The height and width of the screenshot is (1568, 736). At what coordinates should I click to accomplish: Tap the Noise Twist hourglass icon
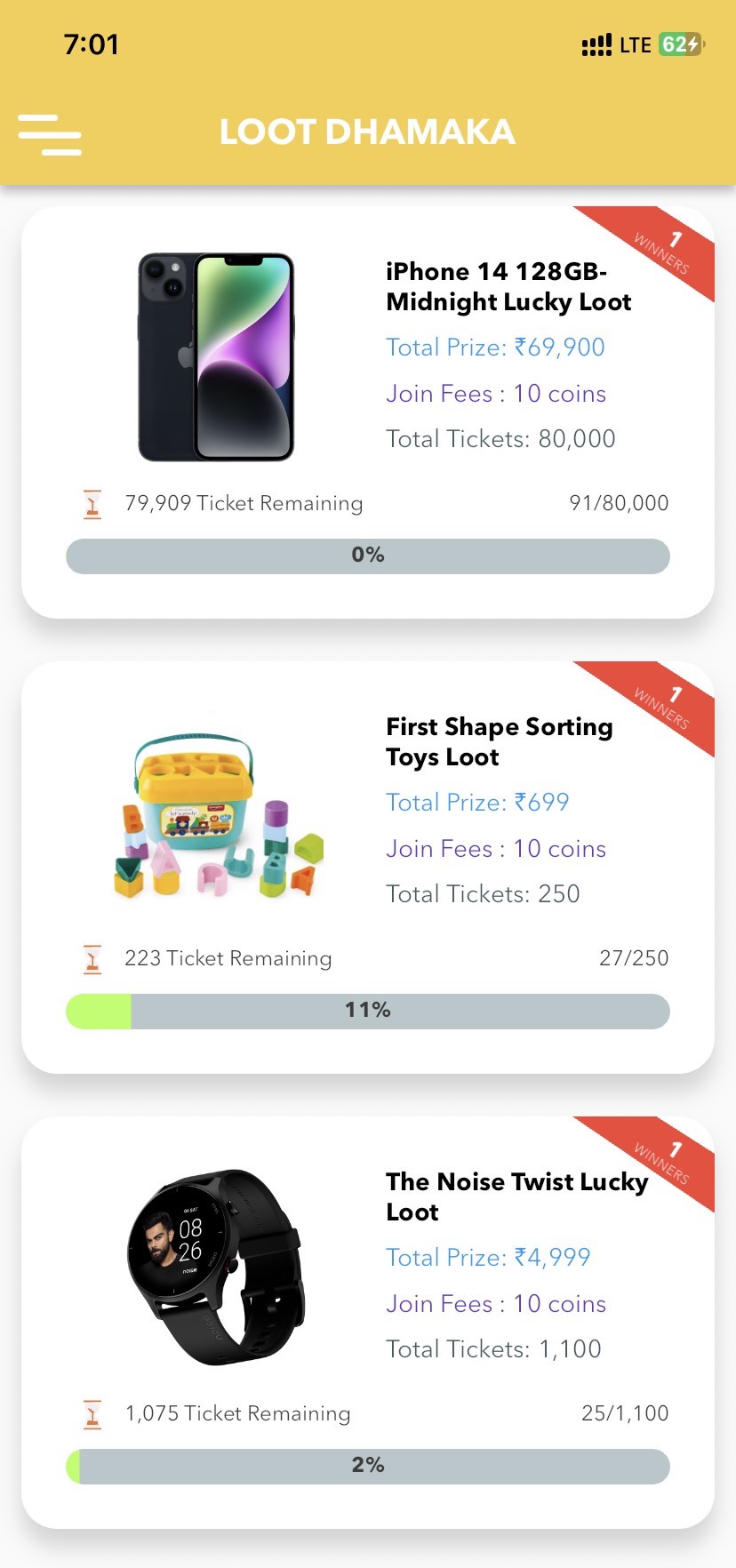coord(92,1414)
